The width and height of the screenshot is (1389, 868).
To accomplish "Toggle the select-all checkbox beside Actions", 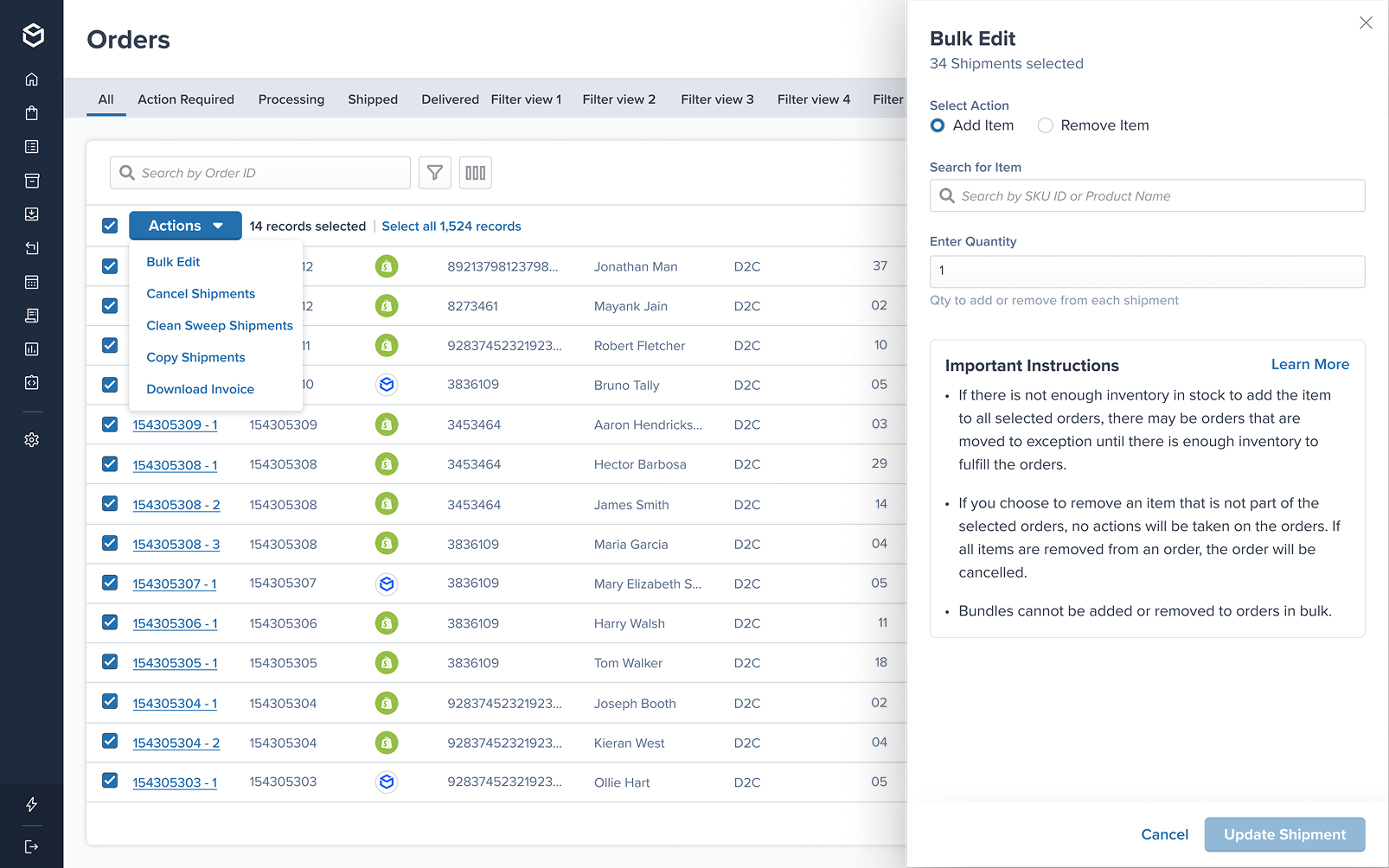I will tap(110, 226).
